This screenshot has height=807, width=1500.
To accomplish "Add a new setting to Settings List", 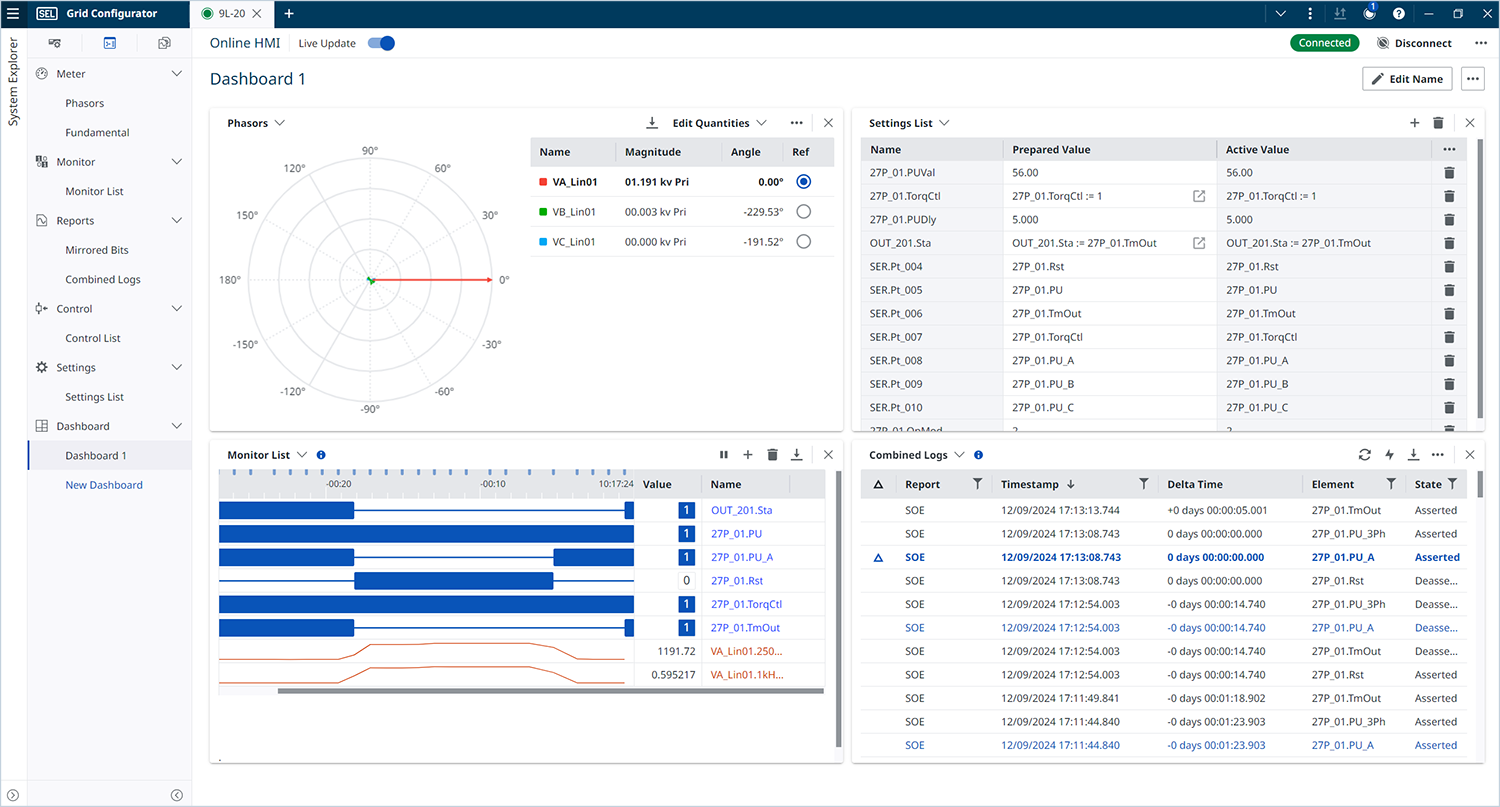I will tap(1414, 123).
